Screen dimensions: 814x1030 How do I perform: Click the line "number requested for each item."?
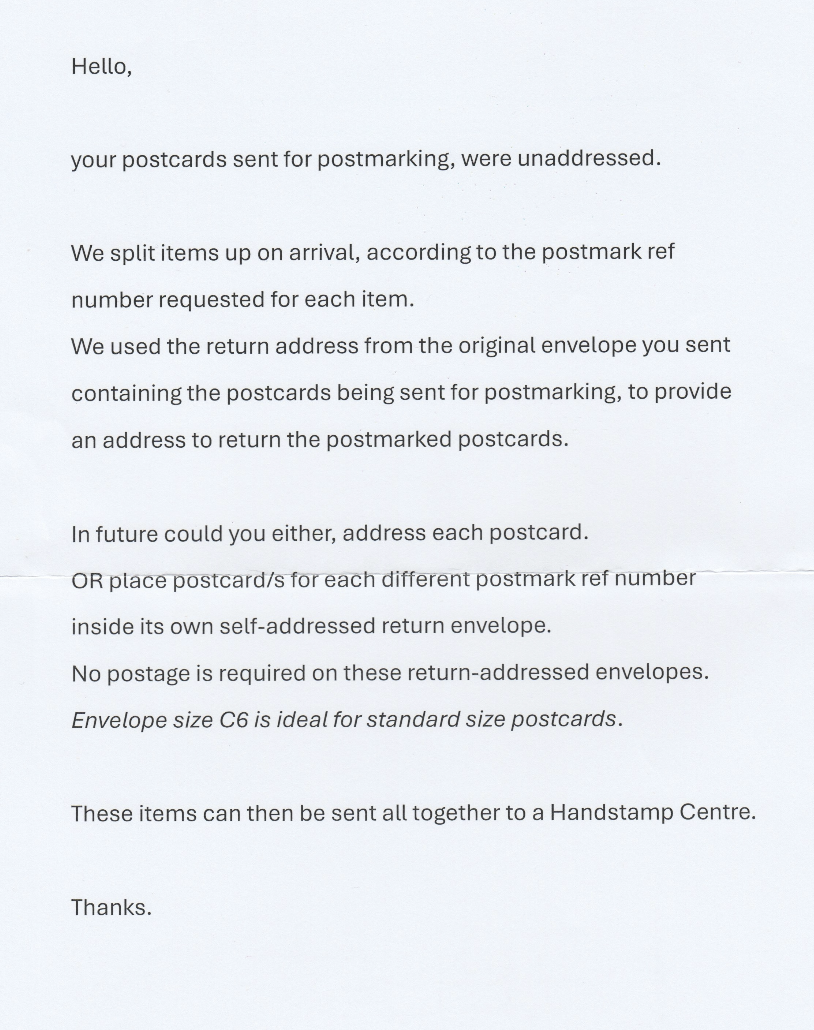pyautogui.click(x=242, y=299)
